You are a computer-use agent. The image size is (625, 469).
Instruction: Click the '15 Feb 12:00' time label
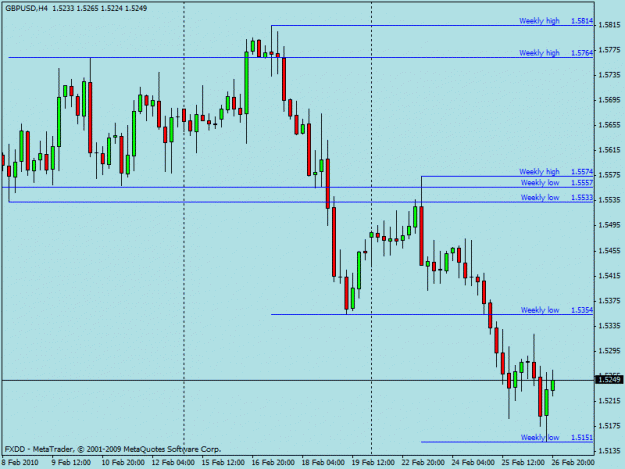click(x=223, y=463)
